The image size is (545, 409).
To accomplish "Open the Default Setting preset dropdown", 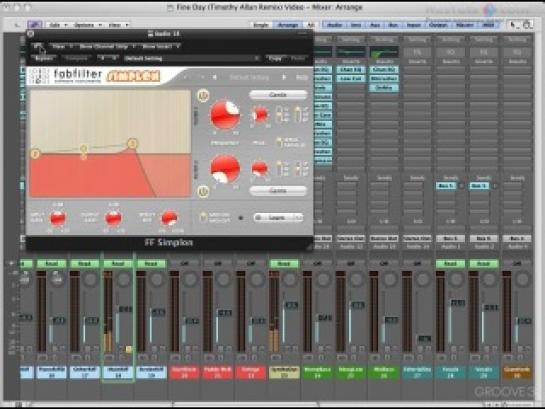I will pyautogui.click(x=192, y=58).
